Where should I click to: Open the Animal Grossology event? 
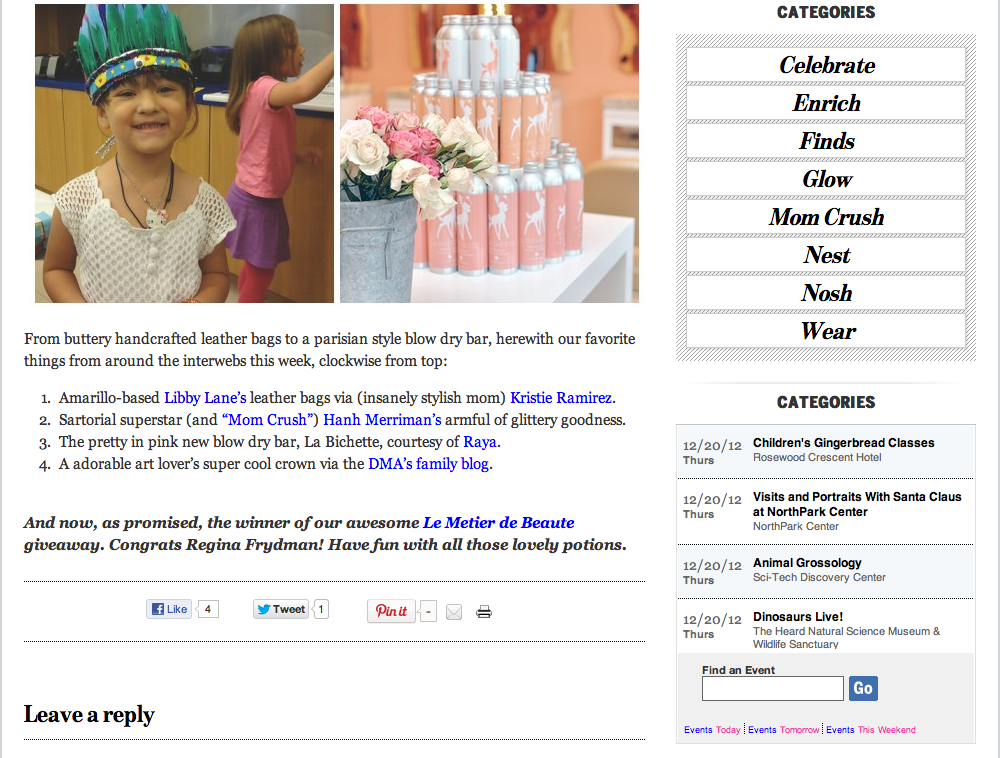point(807,562)
